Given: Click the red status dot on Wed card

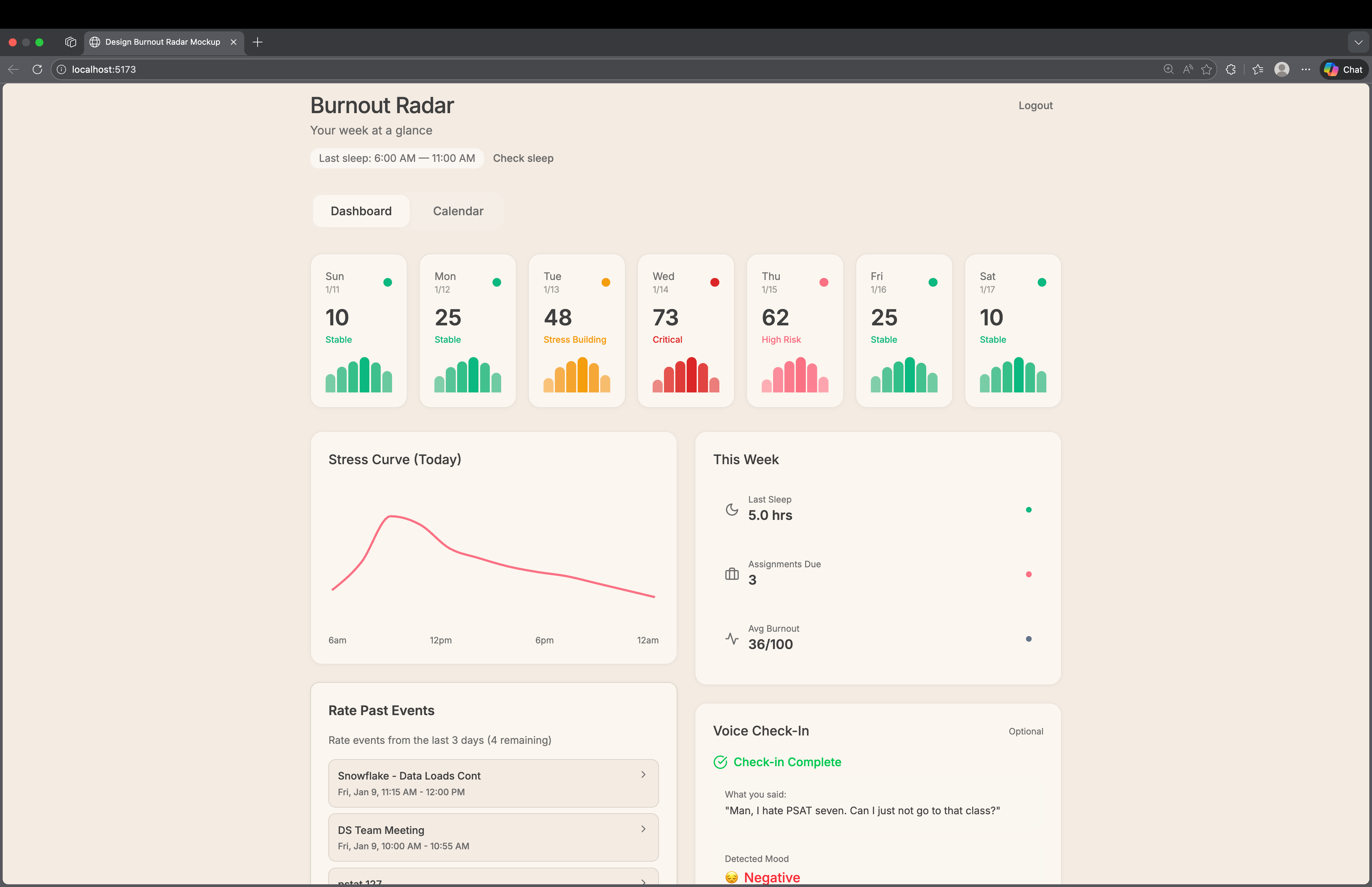Looking at the screenshot, I should pyautogui.click(x=714, y=282).
